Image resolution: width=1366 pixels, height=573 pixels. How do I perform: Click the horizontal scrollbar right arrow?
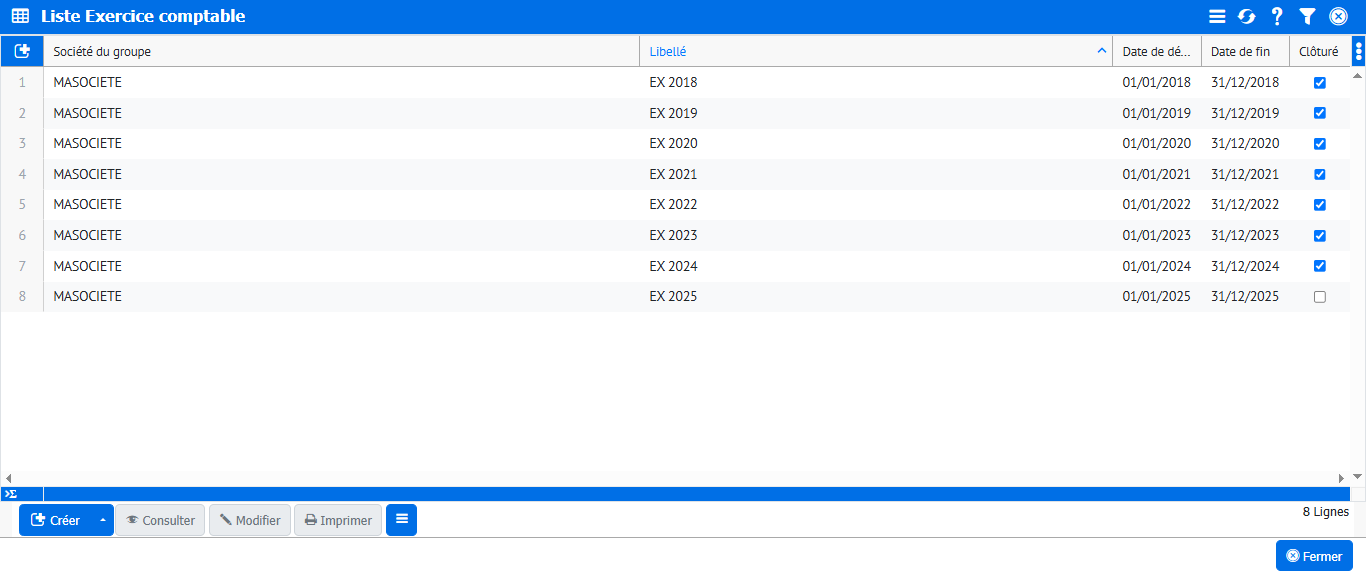tap(1342, 479)
